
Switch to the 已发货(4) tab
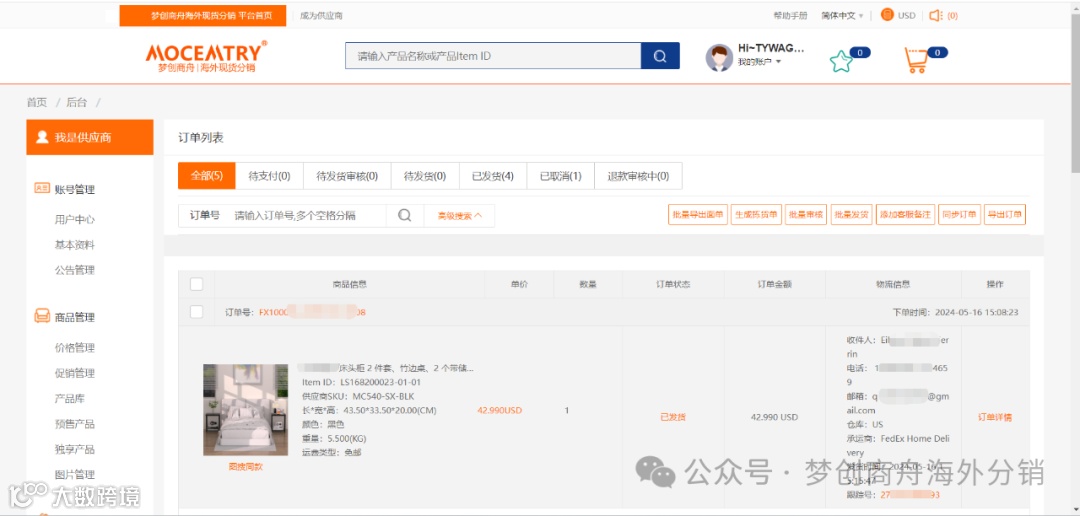click(493, 176)
